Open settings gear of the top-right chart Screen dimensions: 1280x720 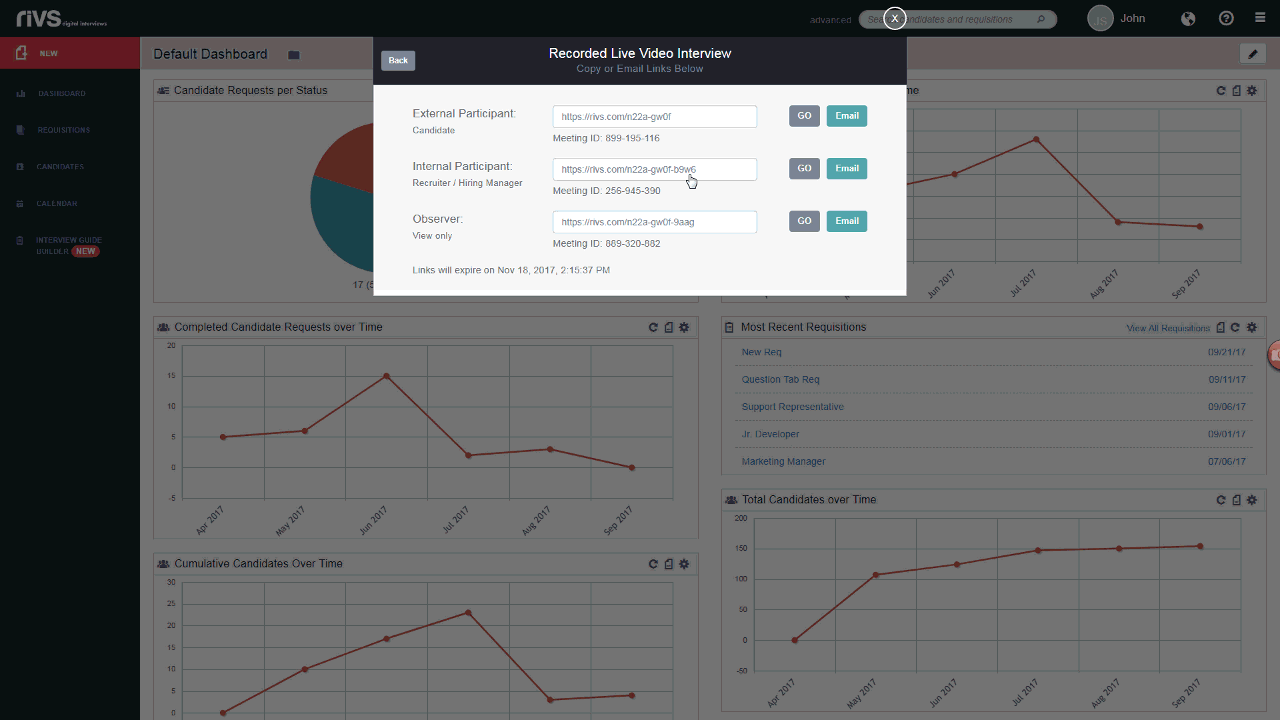tap(1252, 90)
